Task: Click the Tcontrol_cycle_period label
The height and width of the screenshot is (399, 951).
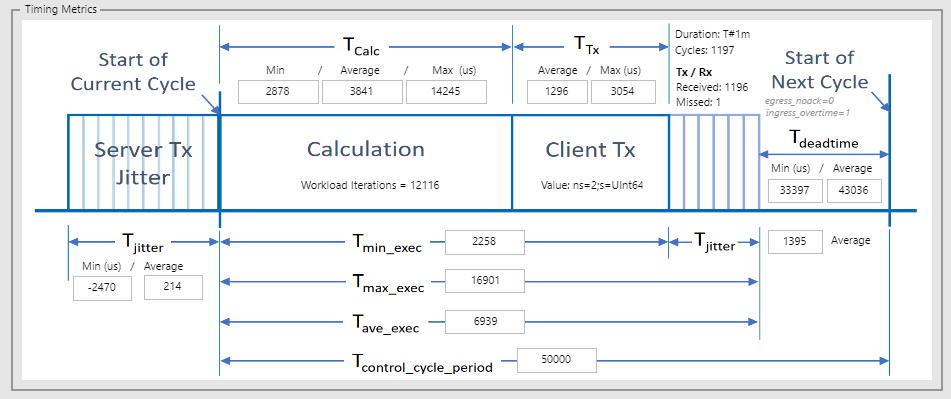Action: point(423,363)
